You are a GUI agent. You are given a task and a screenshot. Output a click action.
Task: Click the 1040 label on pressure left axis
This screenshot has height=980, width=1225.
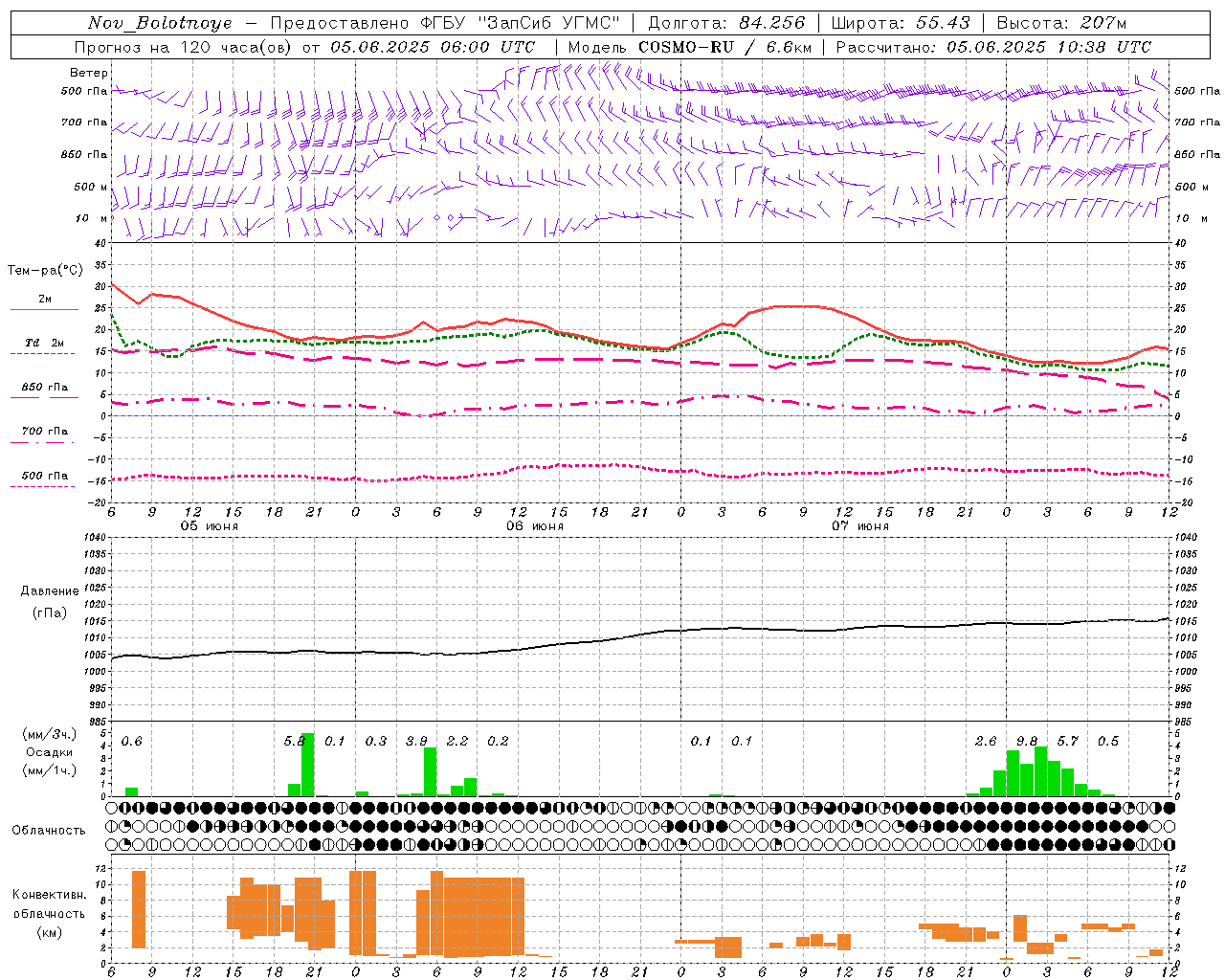pyautogui.click(x=95, y=537)
